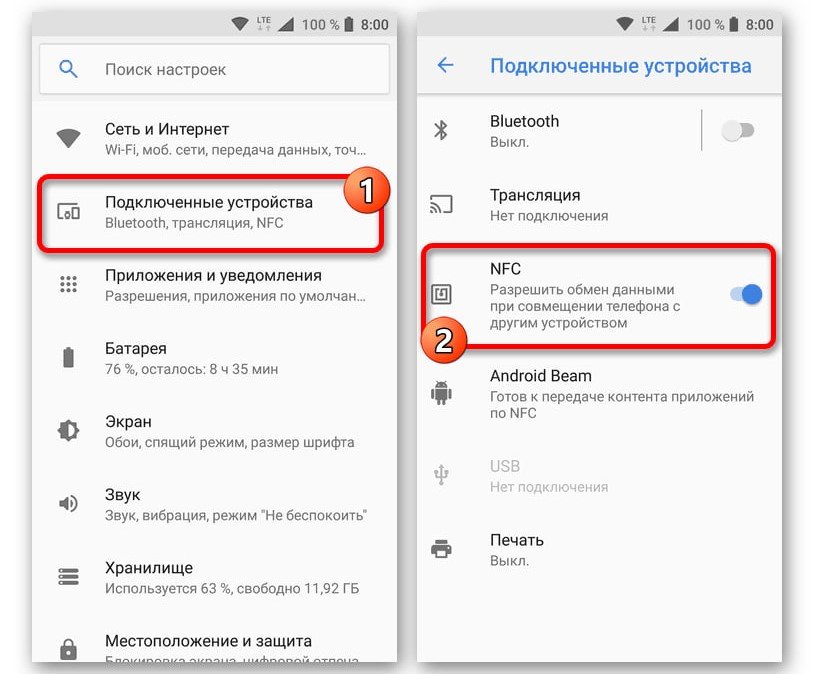The height and width of the screenshot is (674, 814).
Task: Tap the Экран brightness icon
Action: (x=68, y=430)
